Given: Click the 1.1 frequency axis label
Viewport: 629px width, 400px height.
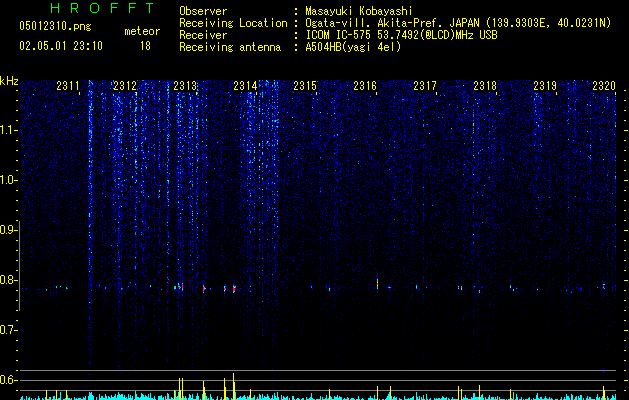Looking at the screenshot, I should 7,130.
